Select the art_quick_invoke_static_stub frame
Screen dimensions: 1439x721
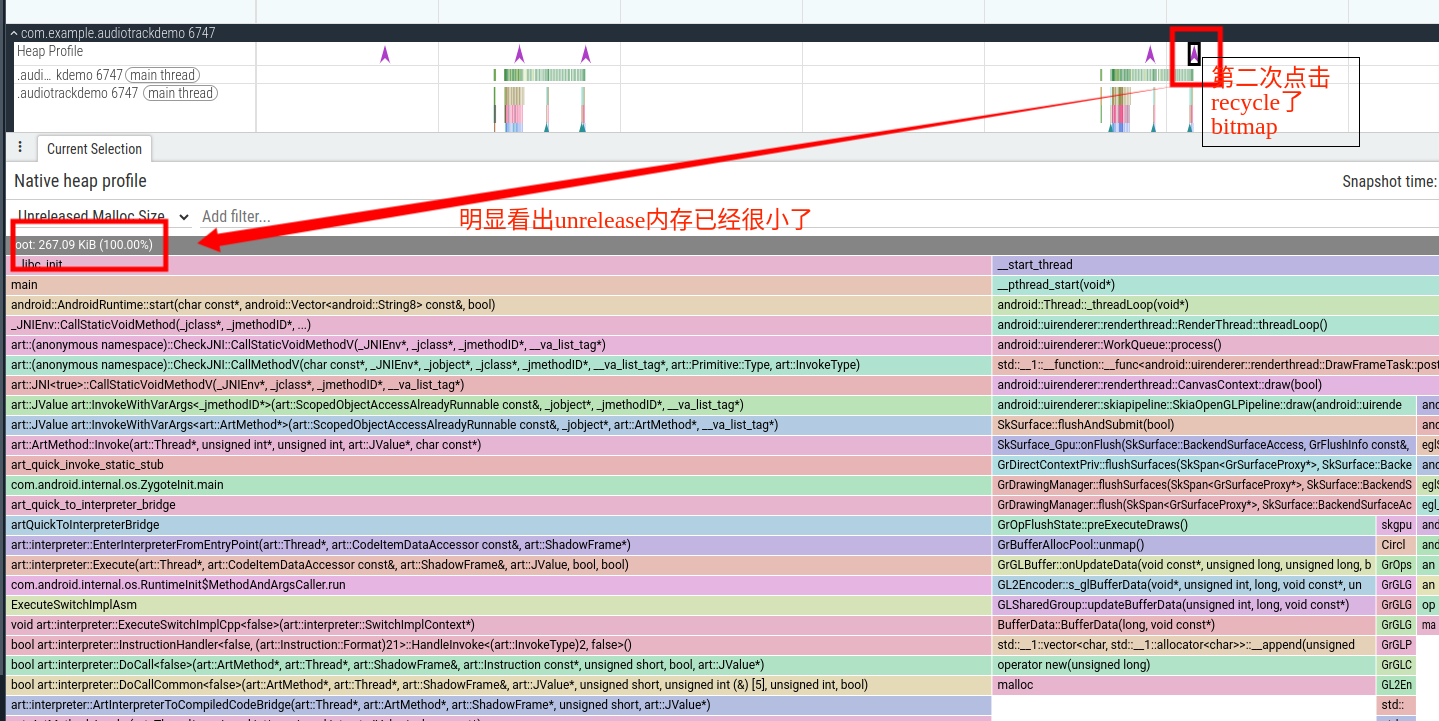coord(499,465)
